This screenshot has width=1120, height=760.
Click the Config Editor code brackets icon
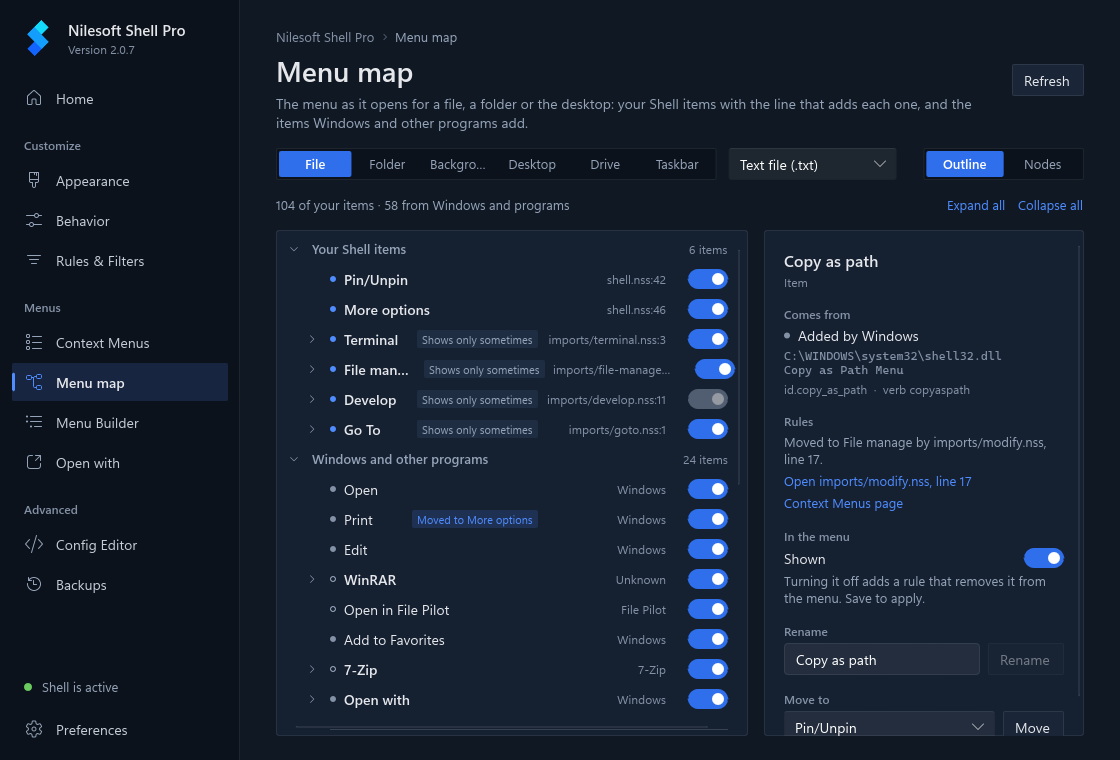coord(34,545)
